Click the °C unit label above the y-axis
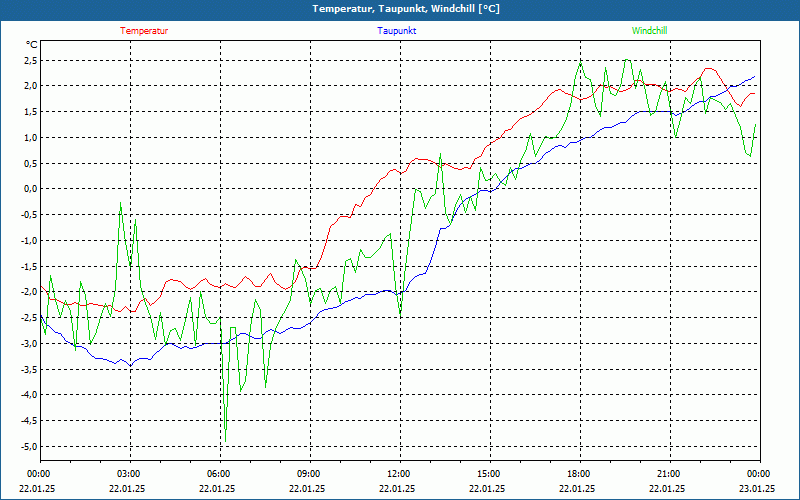Viewport: 800px width, 500px height. coord(32,45)
